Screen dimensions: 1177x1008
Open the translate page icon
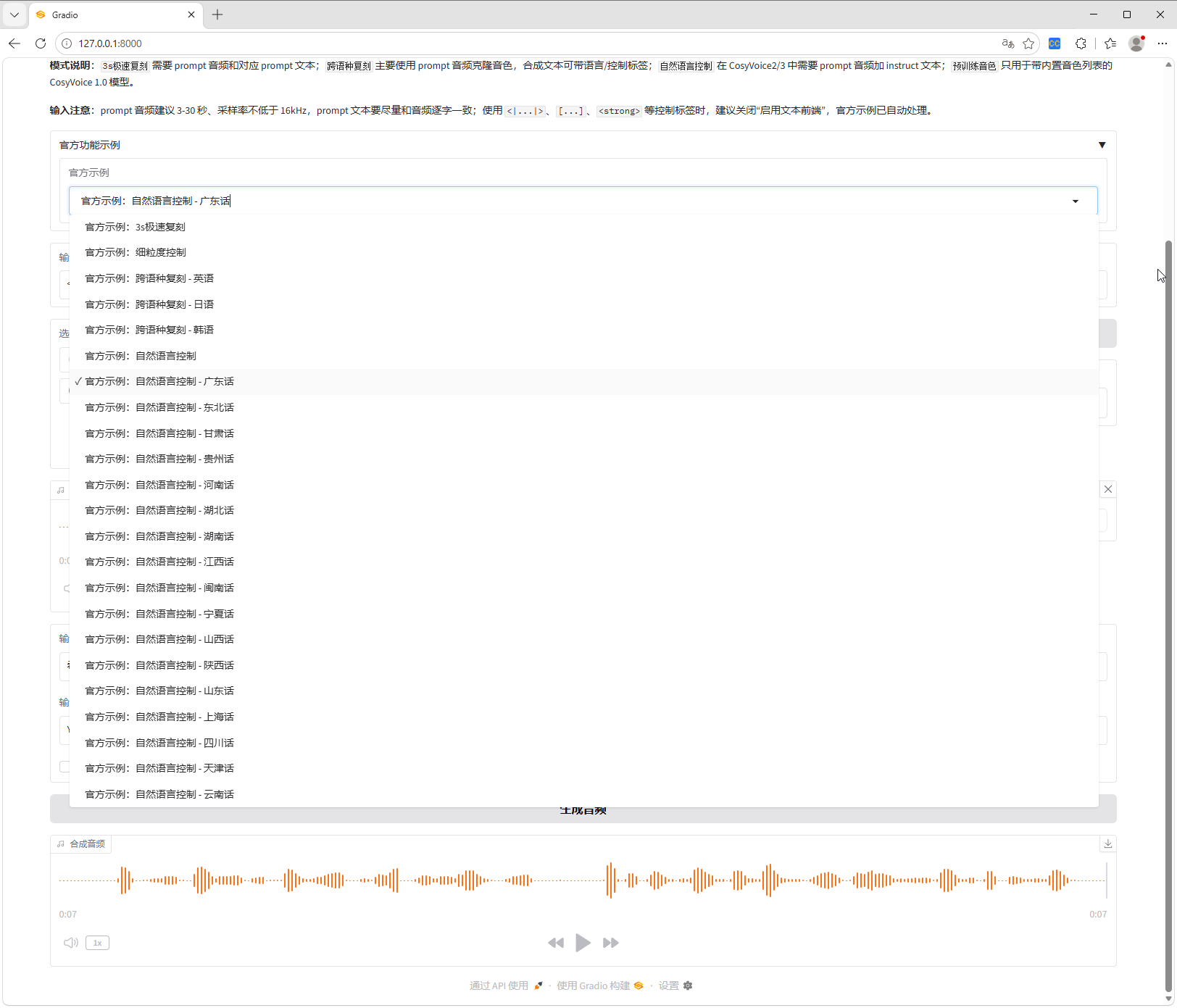pos(1007,43)
